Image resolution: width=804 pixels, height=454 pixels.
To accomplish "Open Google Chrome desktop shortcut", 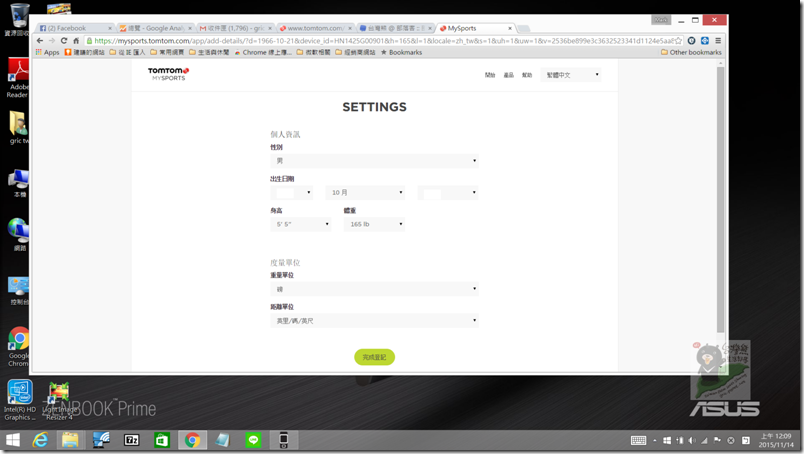I will tap(18, 346).
